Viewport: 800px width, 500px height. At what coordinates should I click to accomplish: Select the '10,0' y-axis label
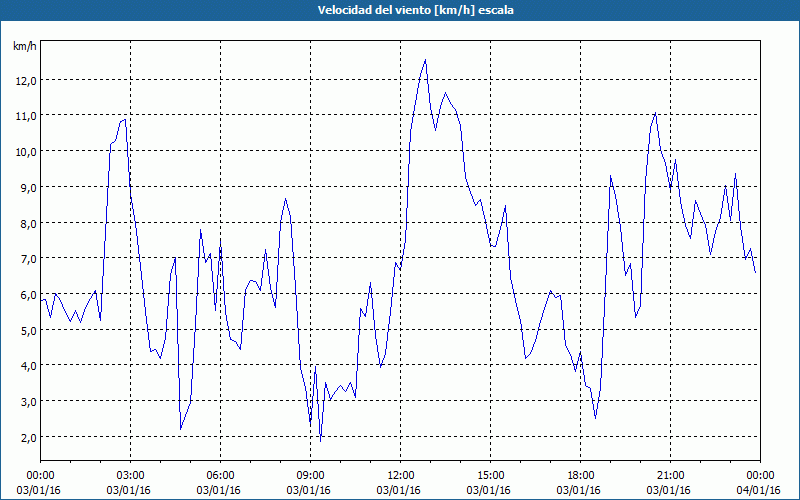[27, 152]
